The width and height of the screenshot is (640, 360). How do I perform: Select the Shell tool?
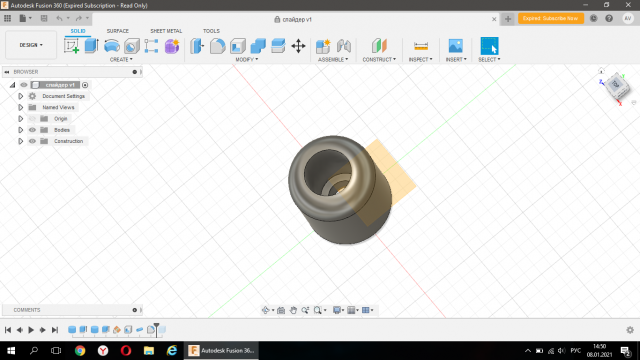238,46
